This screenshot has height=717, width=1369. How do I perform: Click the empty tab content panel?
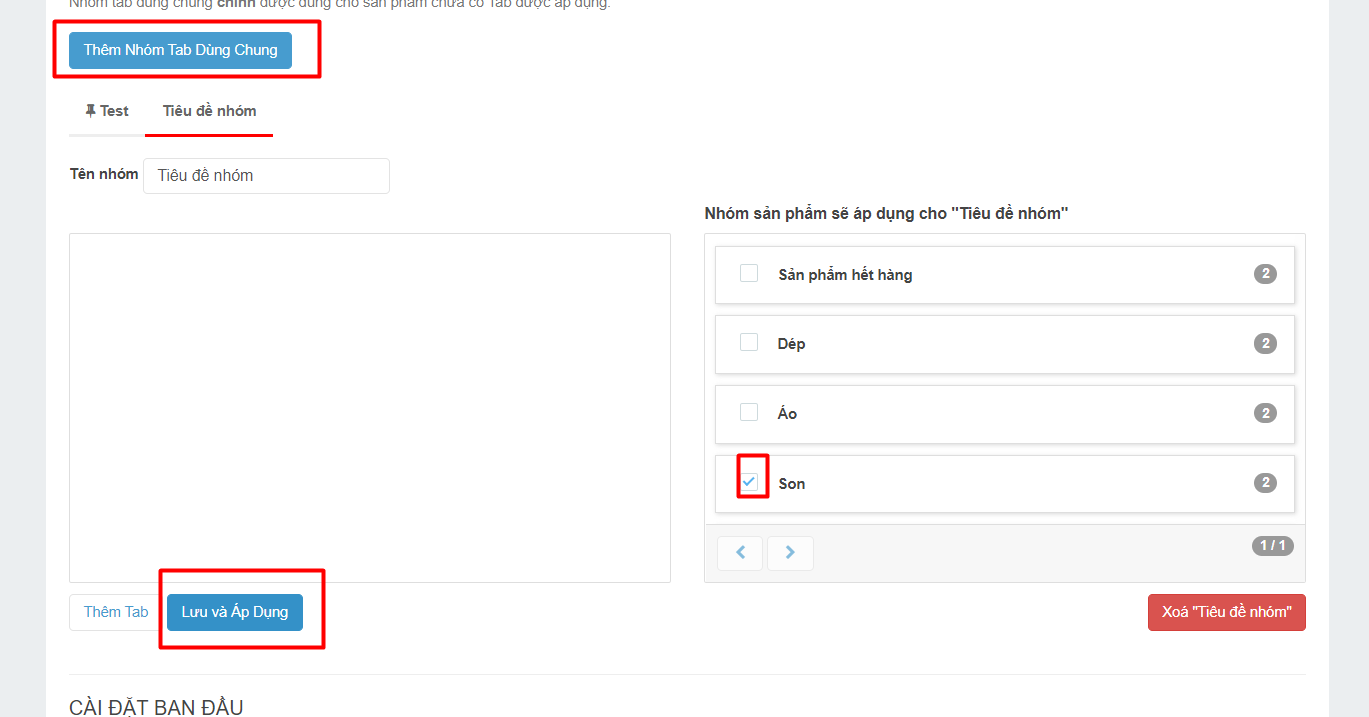(369, 407)
